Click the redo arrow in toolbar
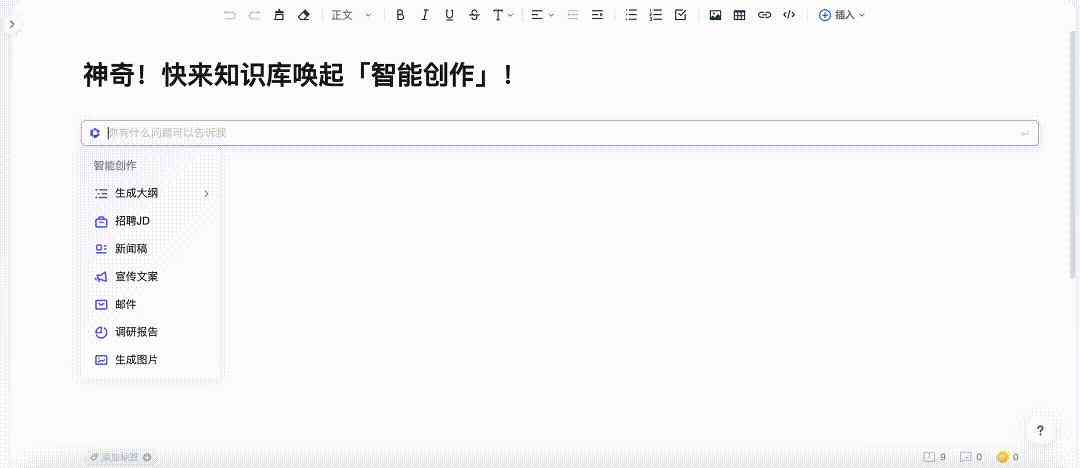 pos(254,14)
